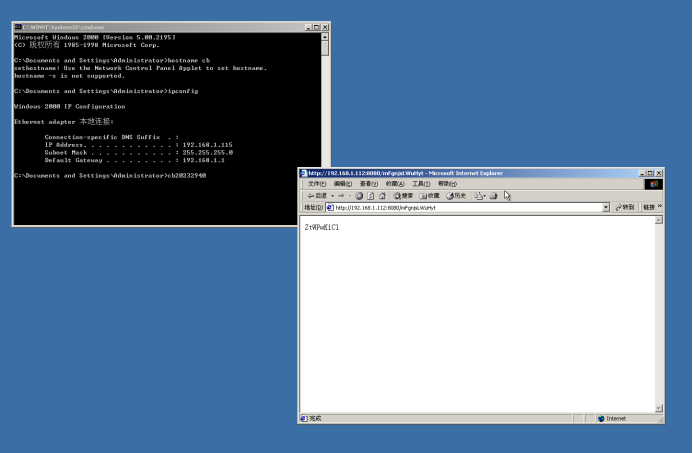Open the History (历史) toolbar button

[456, 196]
